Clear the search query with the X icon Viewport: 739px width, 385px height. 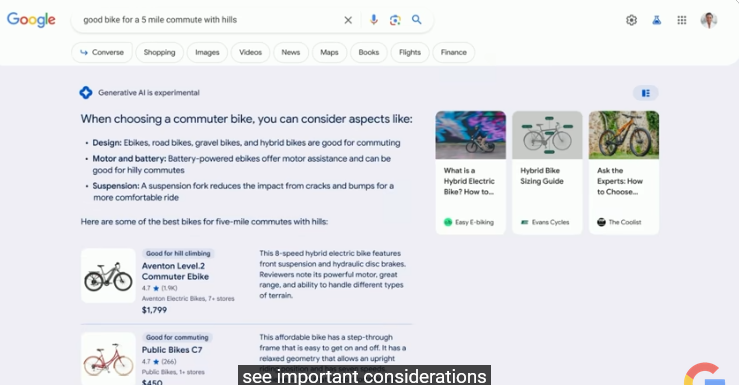coord(348,20)
